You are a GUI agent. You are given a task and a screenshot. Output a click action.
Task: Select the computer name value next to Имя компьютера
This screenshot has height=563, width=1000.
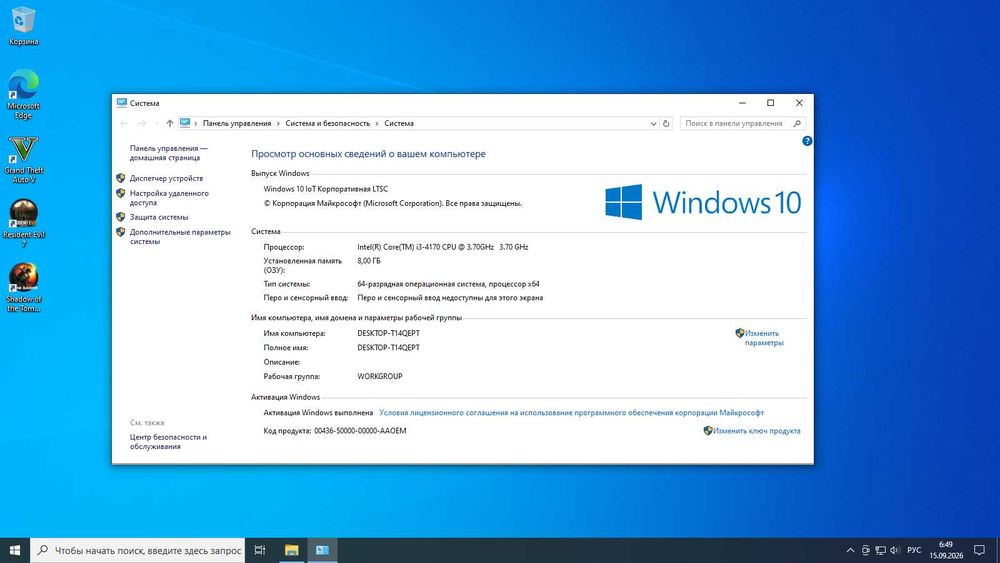(388, 333)
